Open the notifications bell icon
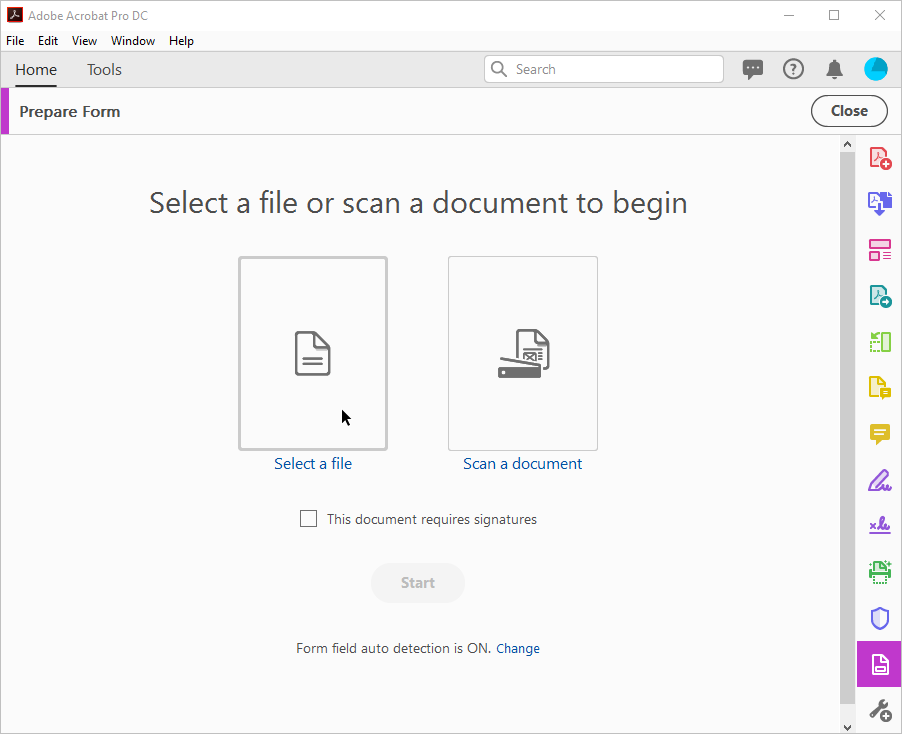Screen dimensions: 902x734 (834, 70)
